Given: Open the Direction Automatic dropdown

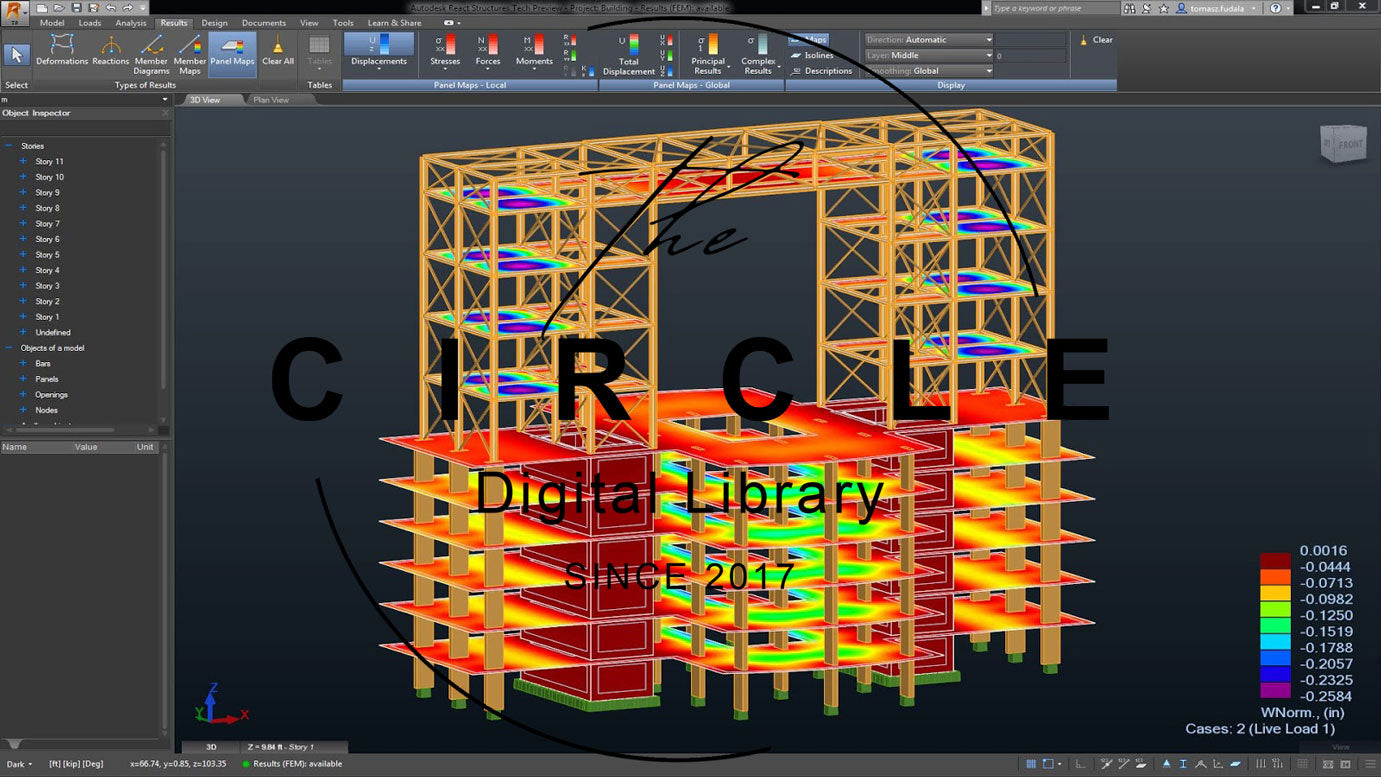Looking at the screenshot, I should coord(929,40).
